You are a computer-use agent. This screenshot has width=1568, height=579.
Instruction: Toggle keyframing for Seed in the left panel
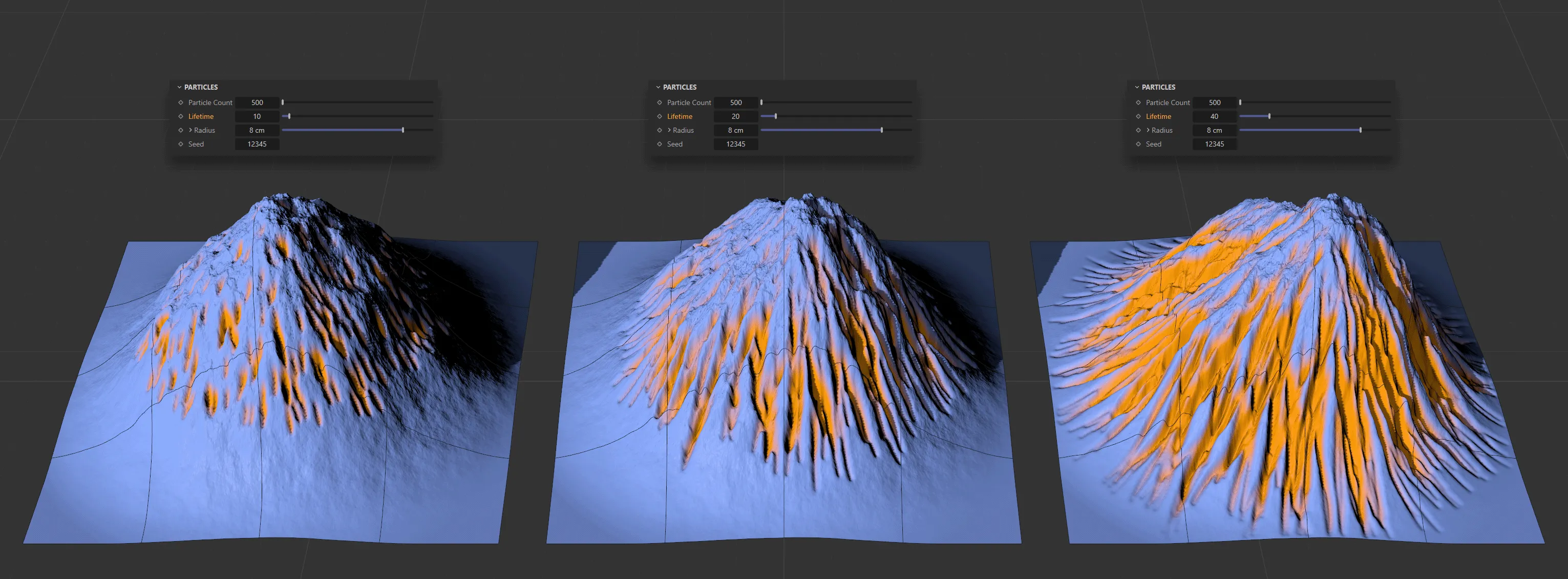pyautogui.click(x=181, y=143)
